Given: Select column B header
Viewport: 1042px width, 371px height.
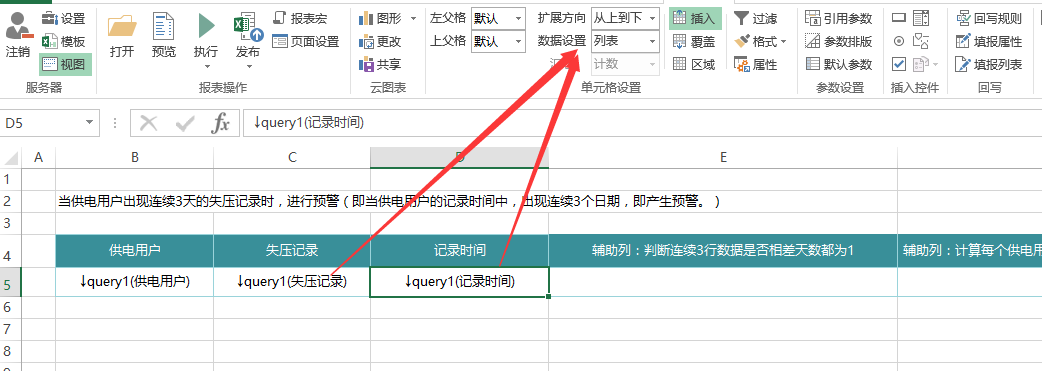Looking at the screenshot, I should pyautogui.click(x=135, y=158).
